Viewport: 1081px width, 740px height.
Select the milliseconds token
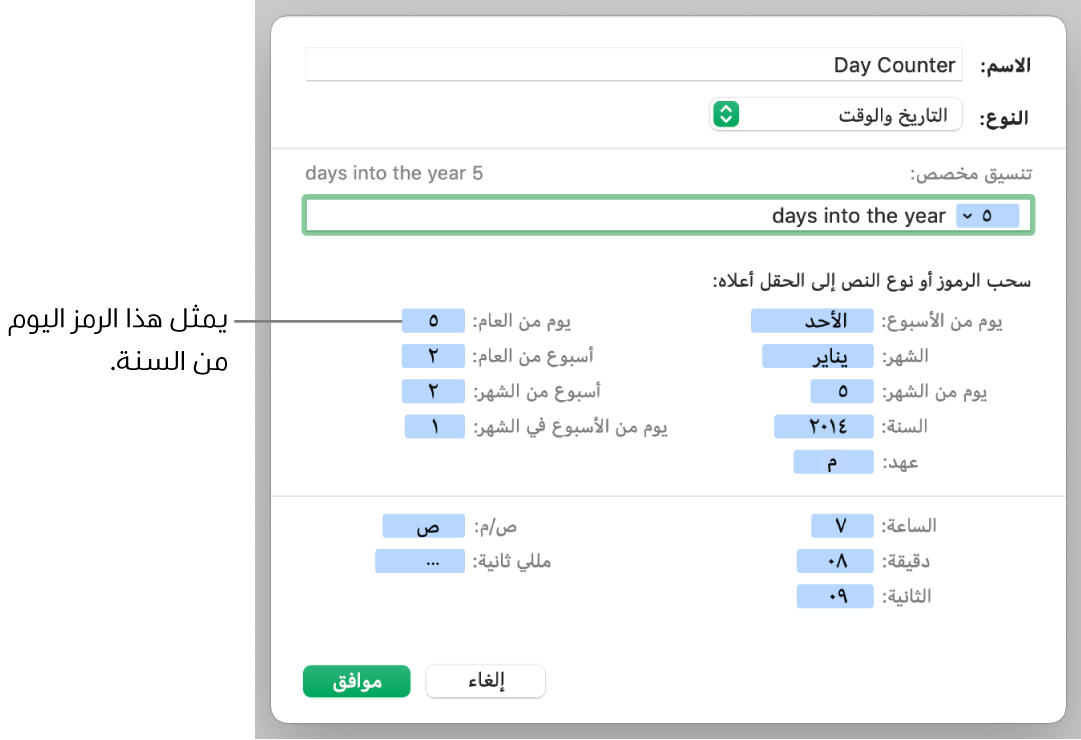pos(419,561)
